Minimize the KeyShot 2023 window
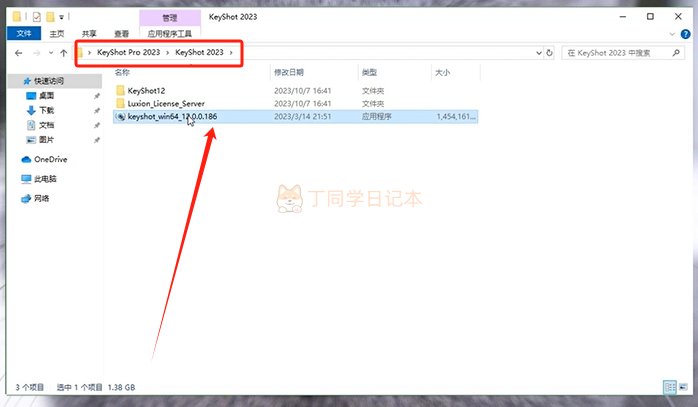The image size is (698, 407). 623,17
